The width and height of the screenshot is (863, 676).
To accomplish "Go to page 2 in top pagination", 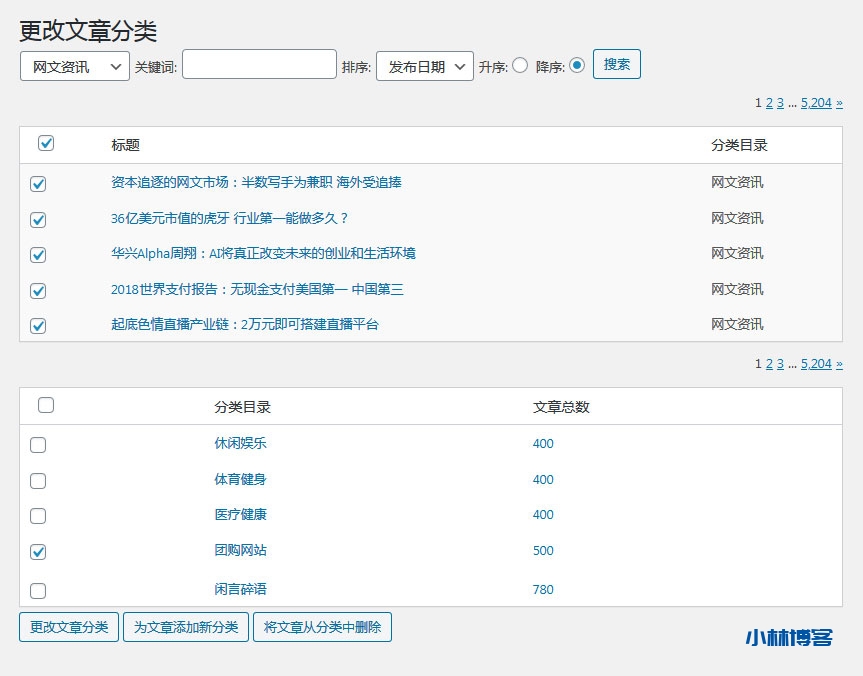I will [769, 102].
